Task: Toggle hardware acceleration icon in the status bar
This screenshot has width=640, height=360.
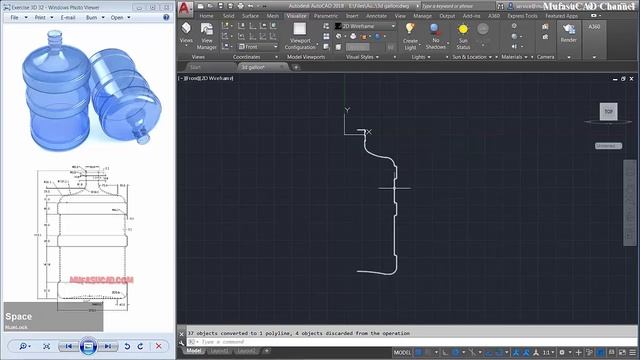Action: click(600, 352)
